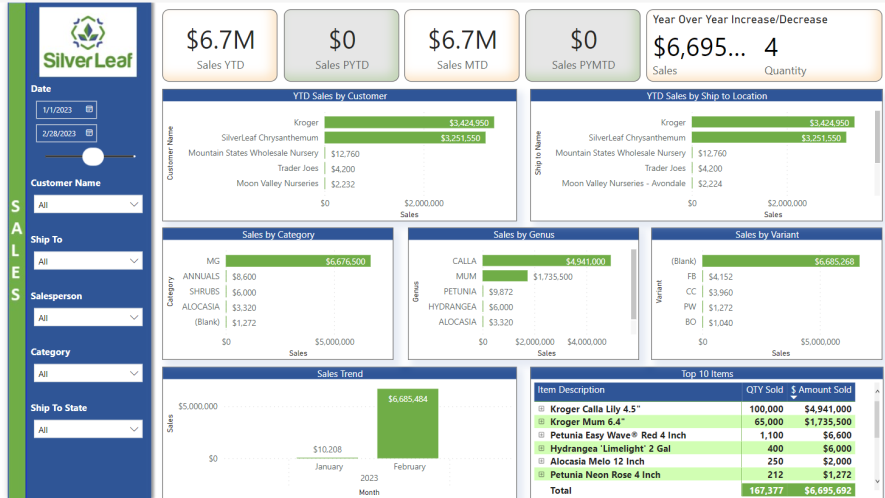Edit the start date field 1/1/2023

(66, 110)
